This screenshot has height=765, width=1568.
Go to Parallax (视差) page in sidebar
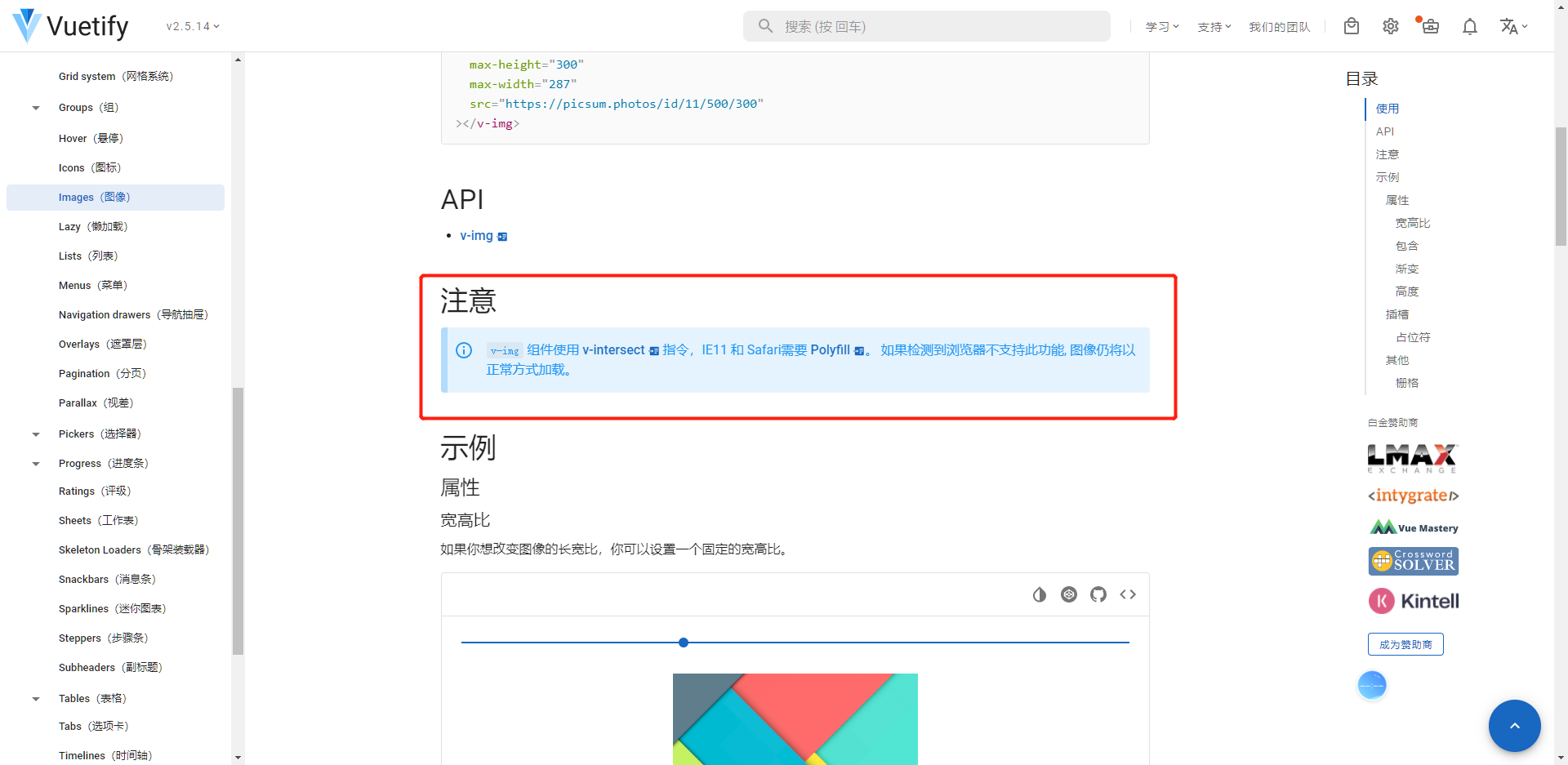point(115,403)
